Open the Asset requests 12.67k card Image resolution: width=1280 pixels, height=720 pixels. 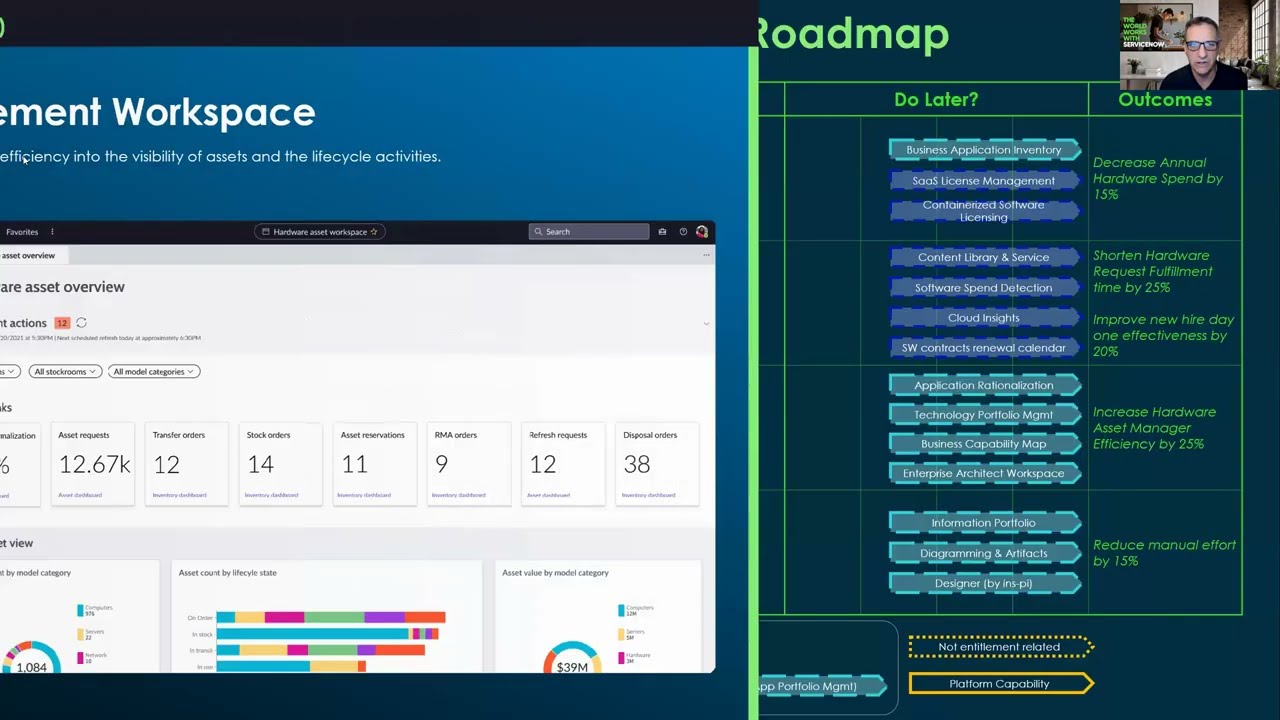click(x=92, y=463)
